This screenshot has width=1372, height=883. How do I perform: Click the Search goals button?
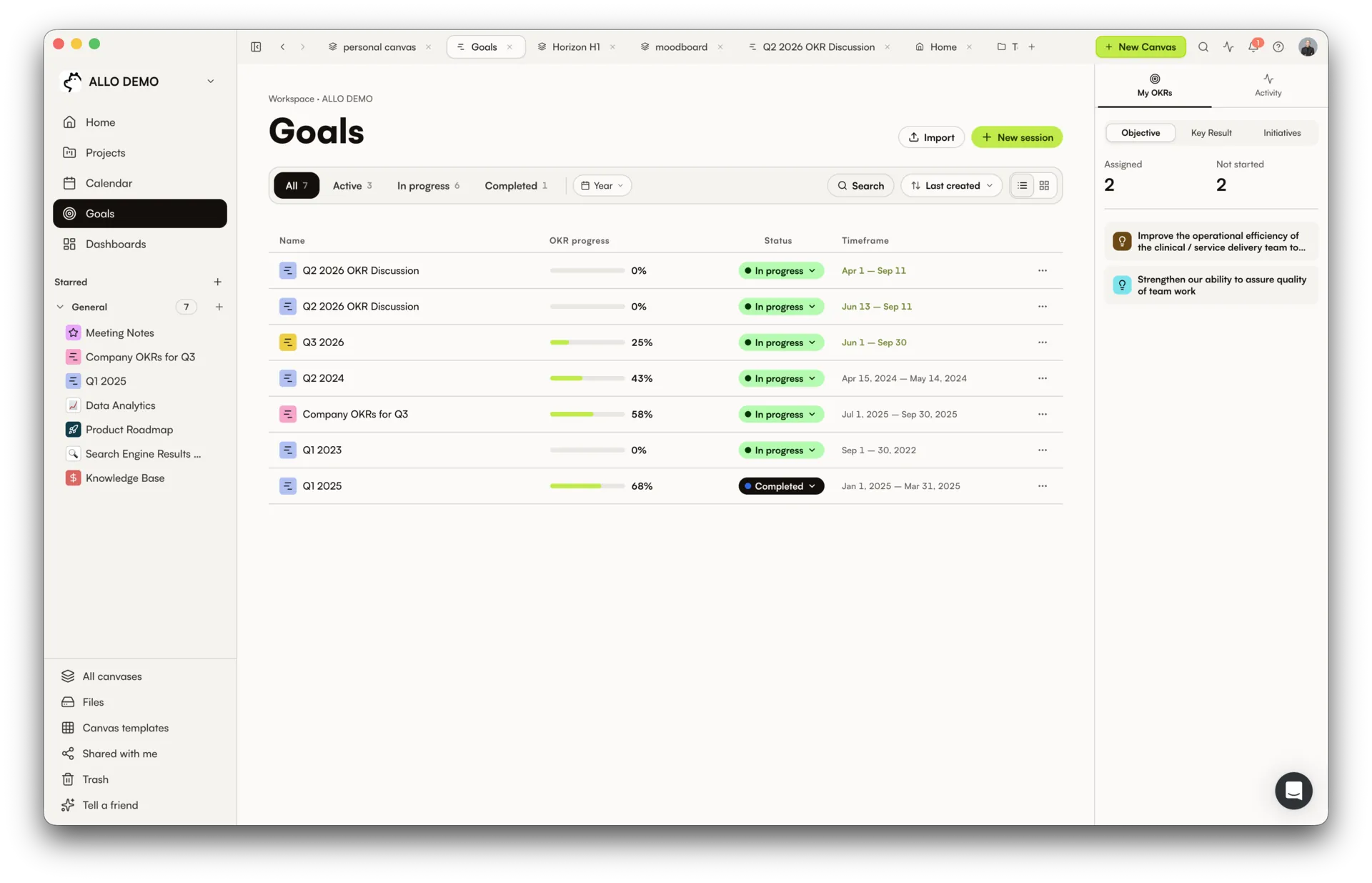tap(860, 186)
